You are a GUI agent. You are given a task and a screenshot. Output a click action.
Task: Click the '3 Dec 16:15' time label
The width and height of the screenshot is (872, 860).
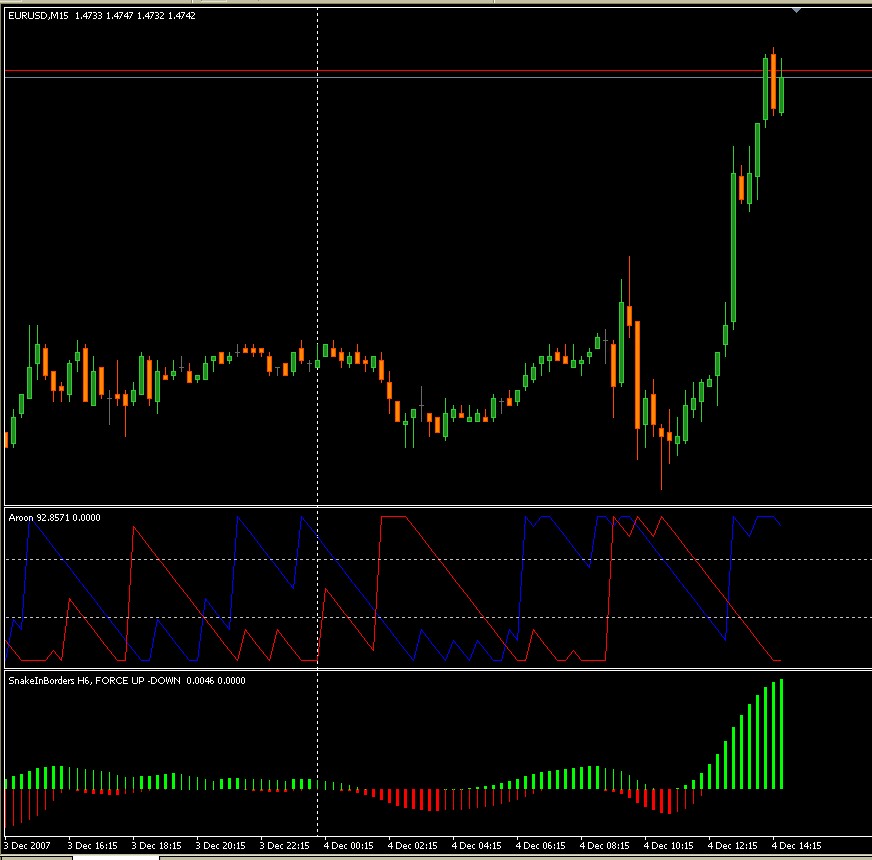click(x=93, y=846)
